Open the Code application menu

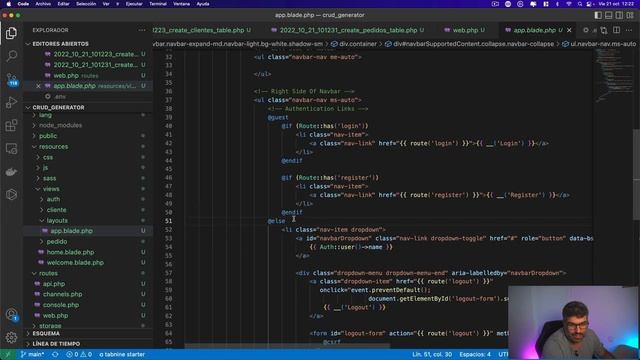(23, 4)
